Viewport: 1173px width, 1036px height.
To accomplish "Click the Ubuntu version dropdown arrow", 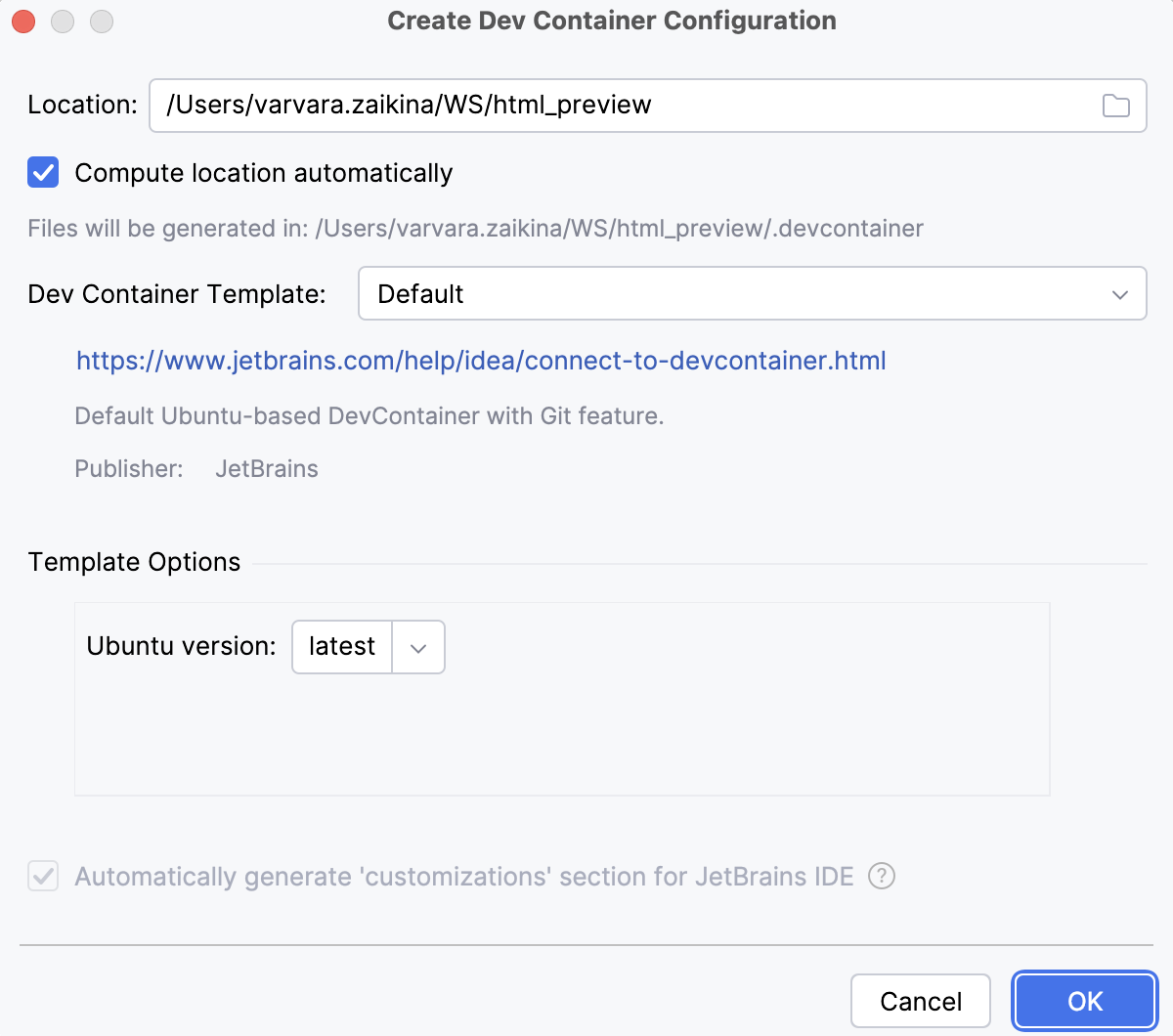I will tap(419, 647).
